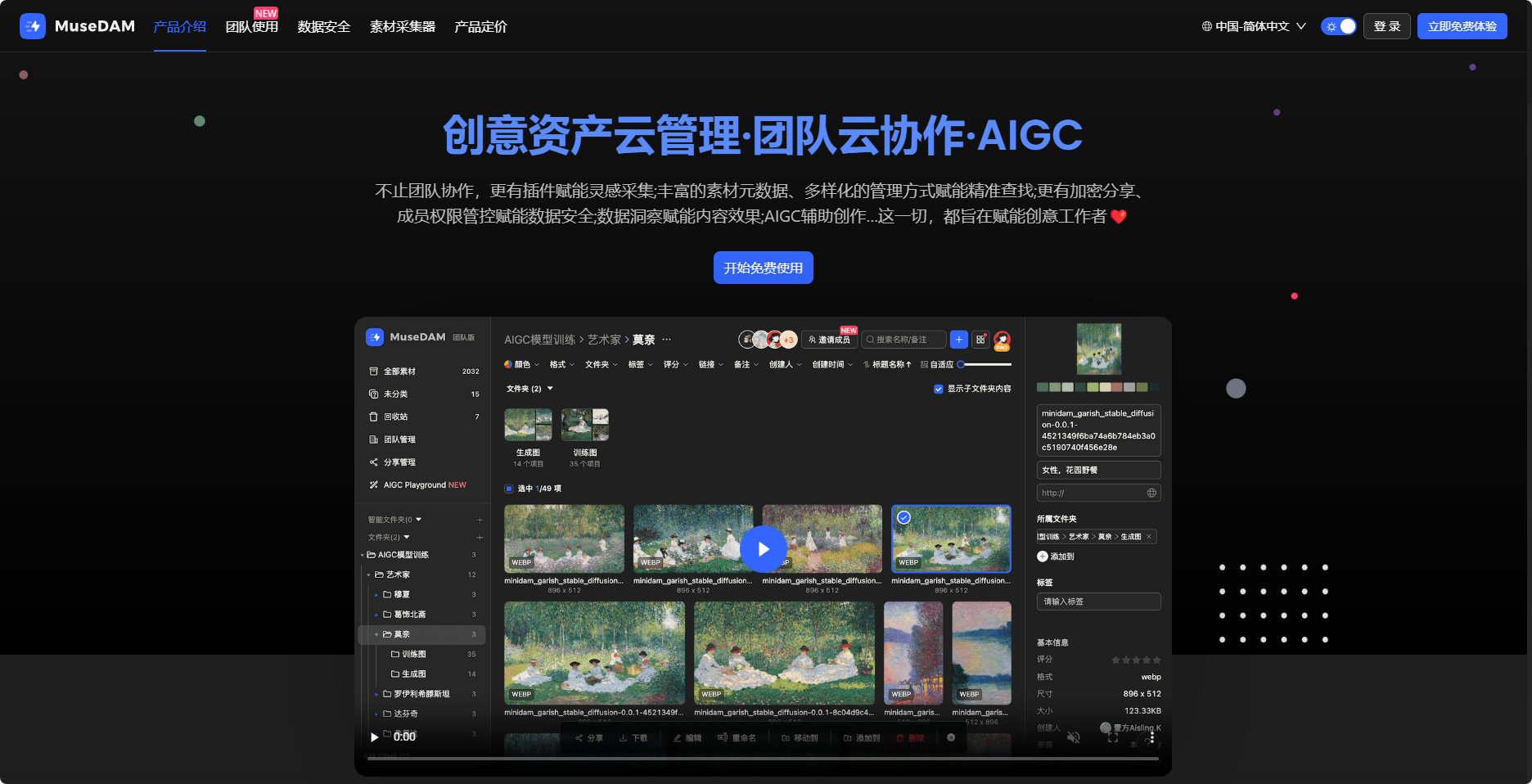
Task: Open the 产品介绍 nav tab
Action: (x=180, y=27)
